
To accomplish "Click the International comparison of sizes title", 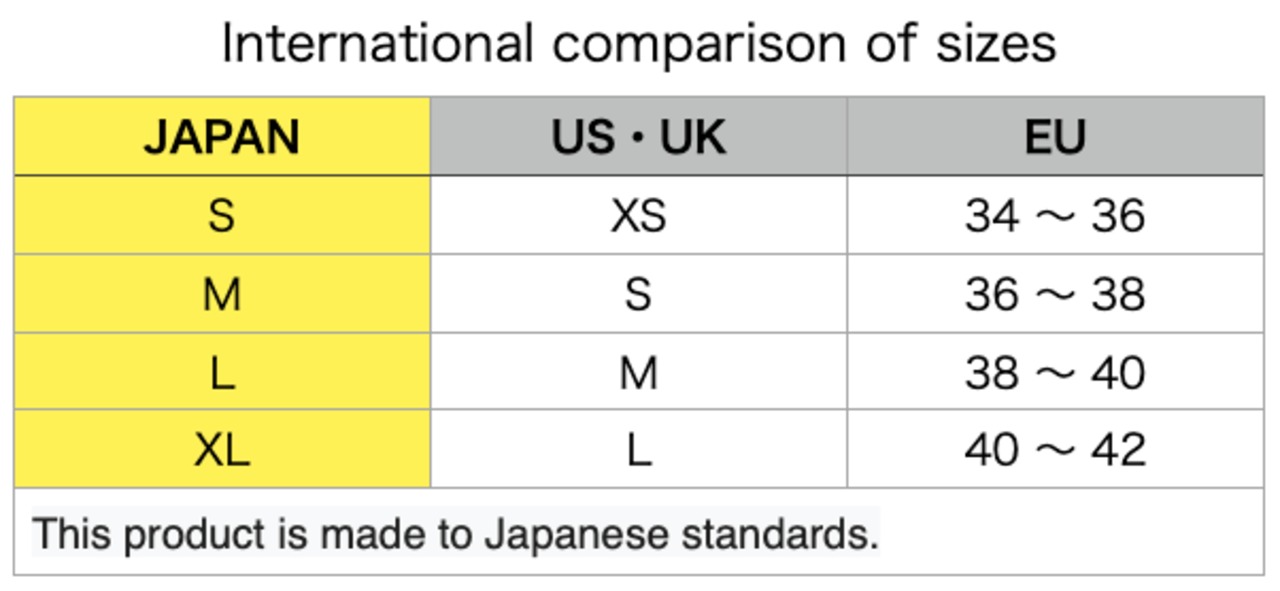I will (x=638, y=44).
